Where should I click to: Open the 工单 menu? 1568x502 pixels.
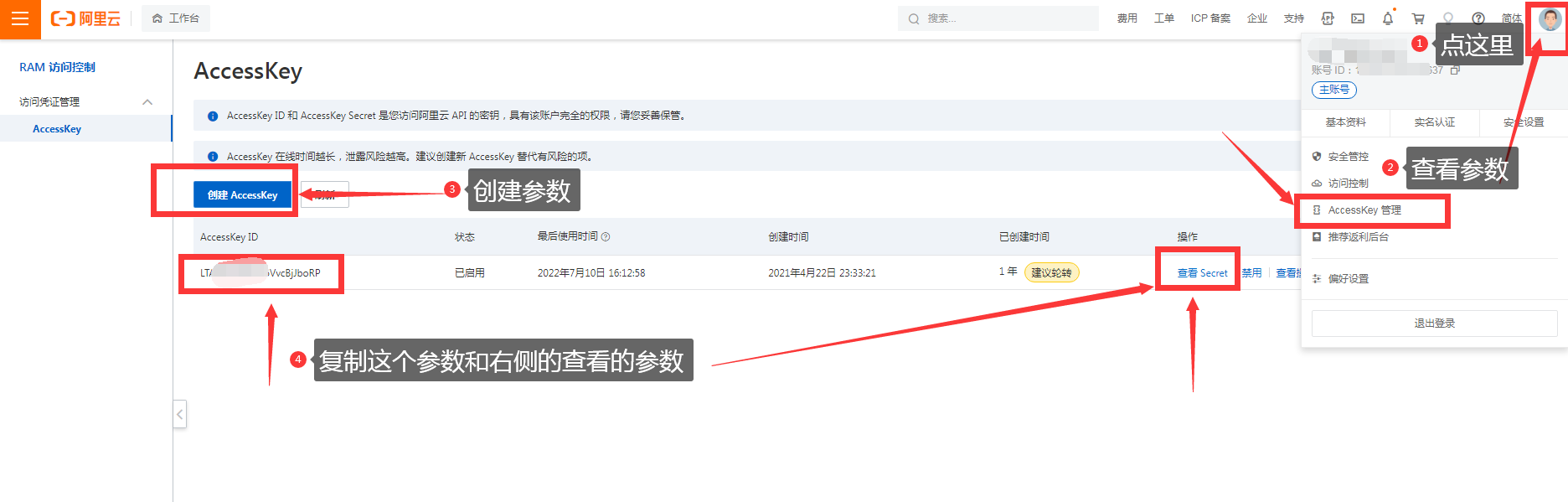point(1164,18)
